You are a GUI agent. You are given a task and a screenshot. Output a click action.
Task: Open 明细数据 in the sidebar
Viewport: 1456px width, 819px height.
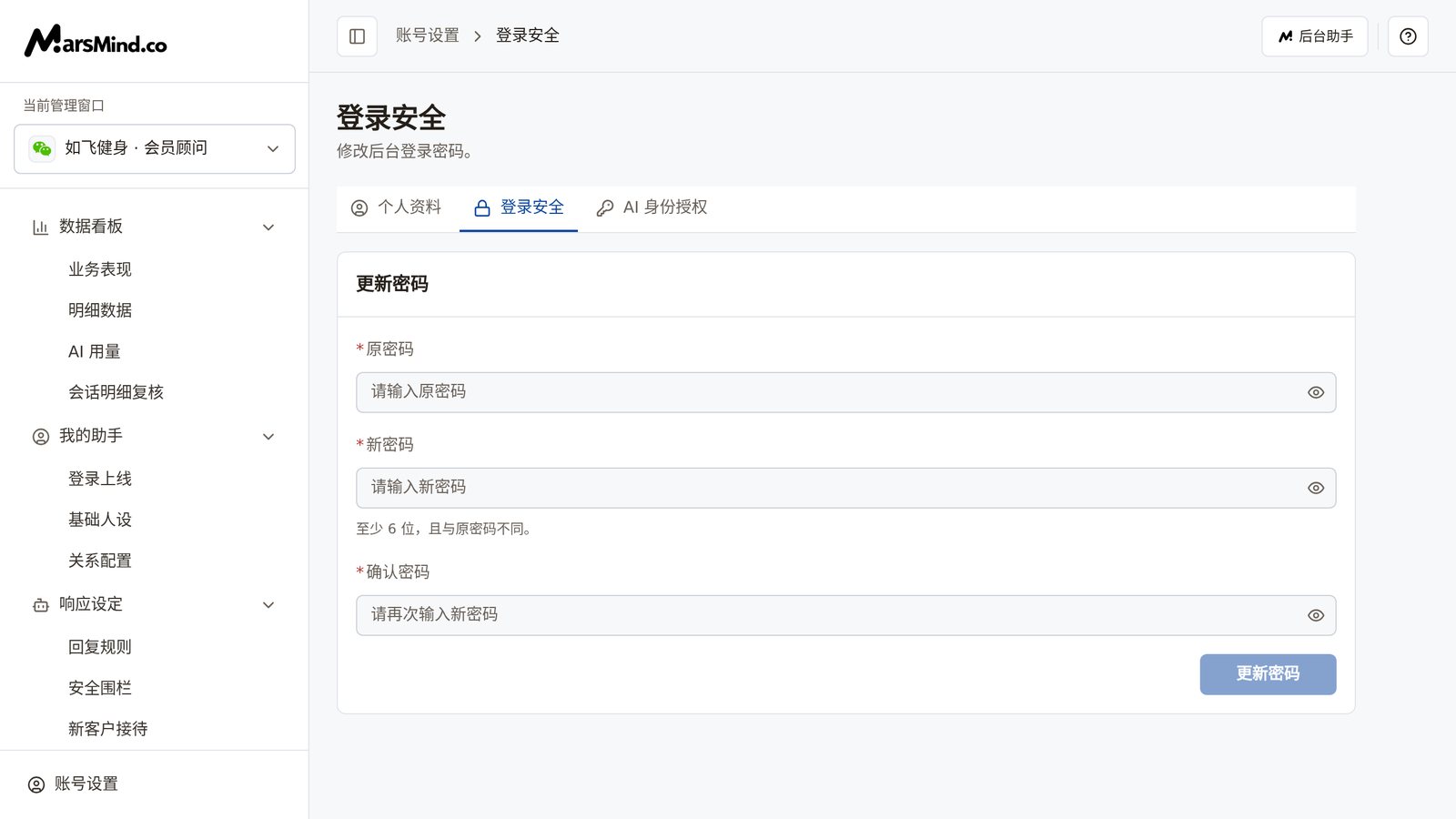(100, 310)
